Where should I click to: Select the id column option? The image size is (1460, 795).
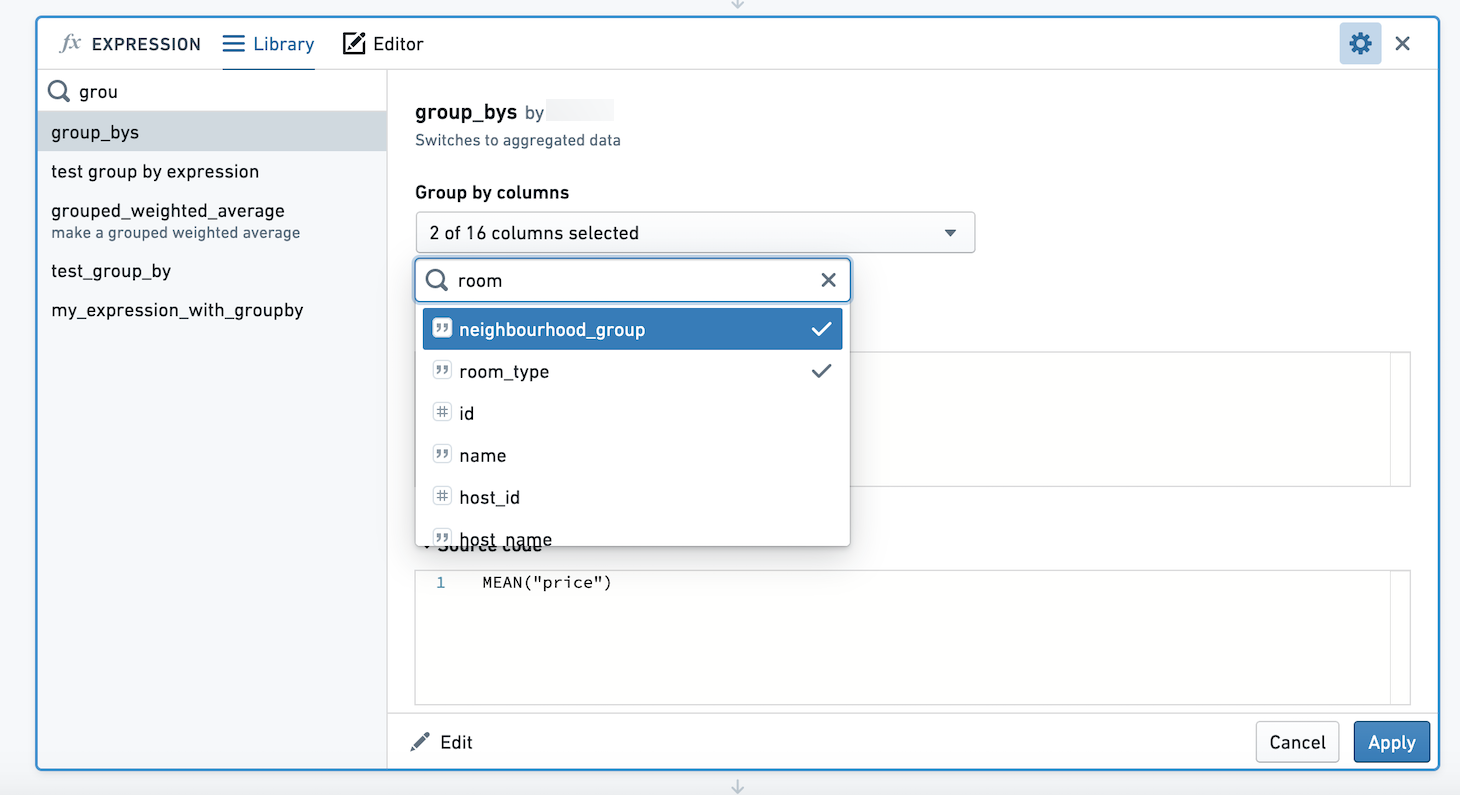coord(632,413)
